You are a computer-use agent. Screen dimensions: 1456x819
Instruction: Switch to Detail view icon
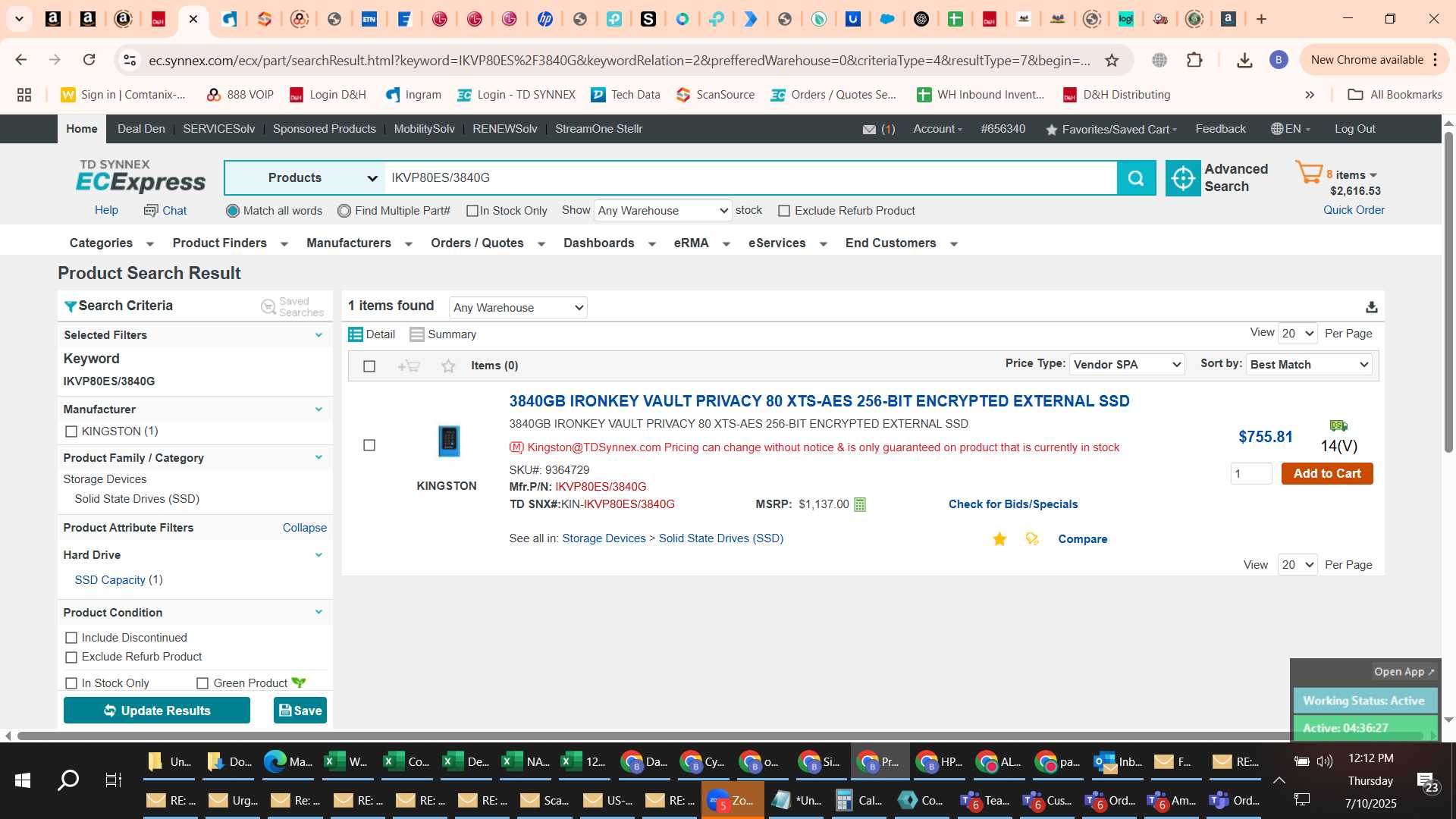(x=355, y=334)
